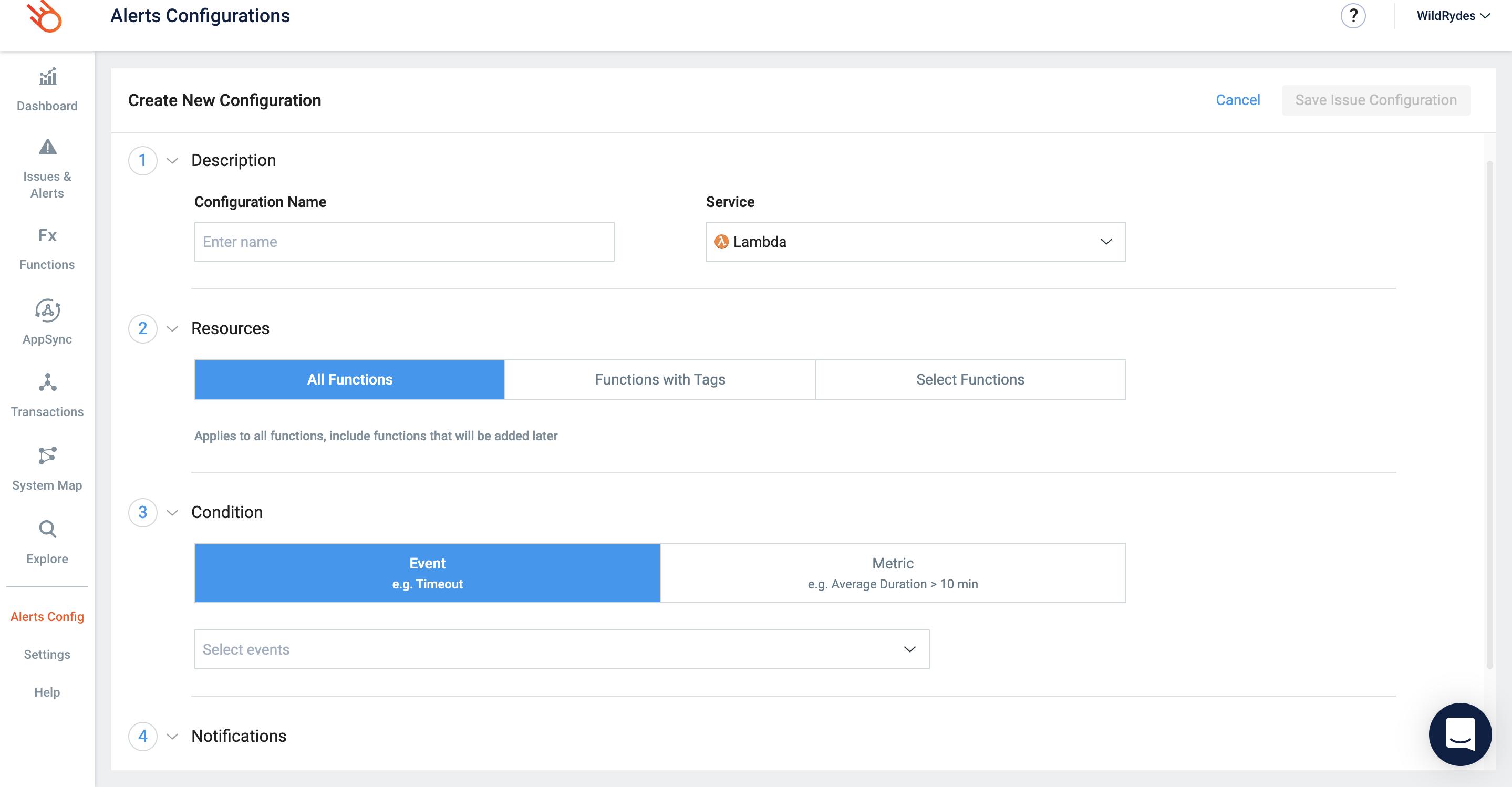Switch resources to Select Functions
This screenshot has height=787, width=1512.
pos(970,380)
